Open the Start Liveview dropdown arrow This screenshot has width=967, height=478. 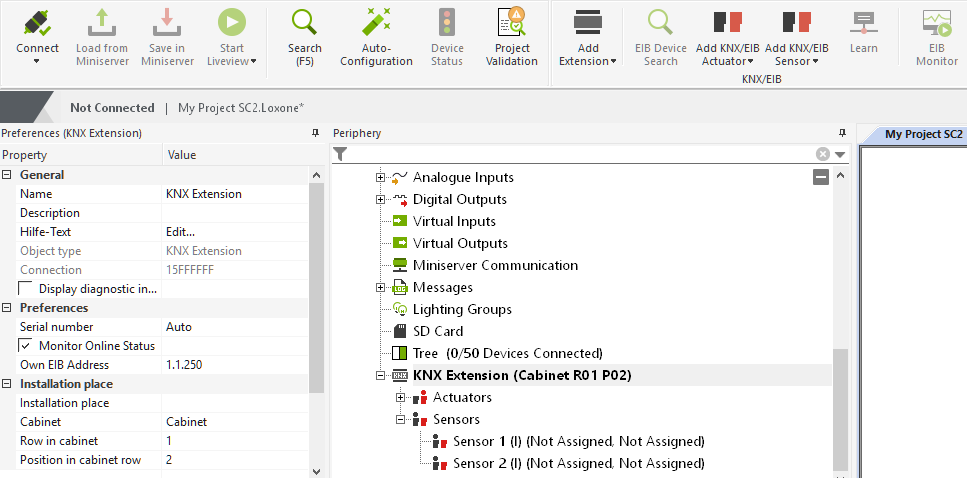tap(253, 61)
